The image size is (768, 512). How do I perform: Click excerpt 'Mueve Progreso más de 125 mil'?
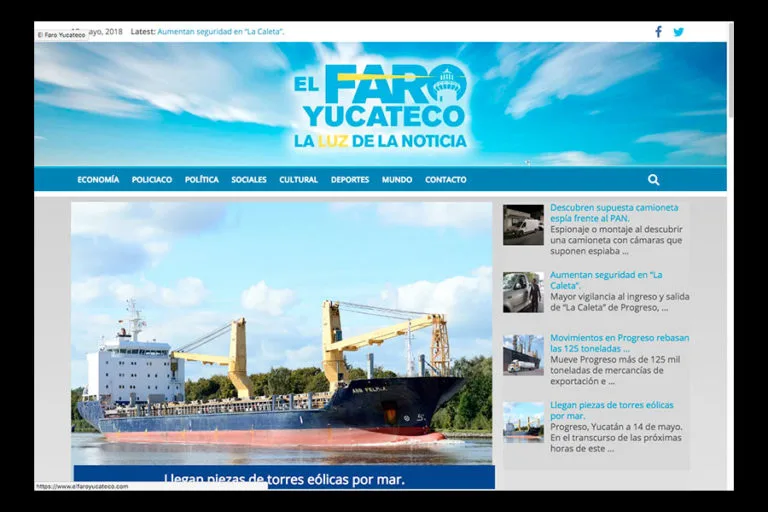pyautogui.click(x=615, y=359)
